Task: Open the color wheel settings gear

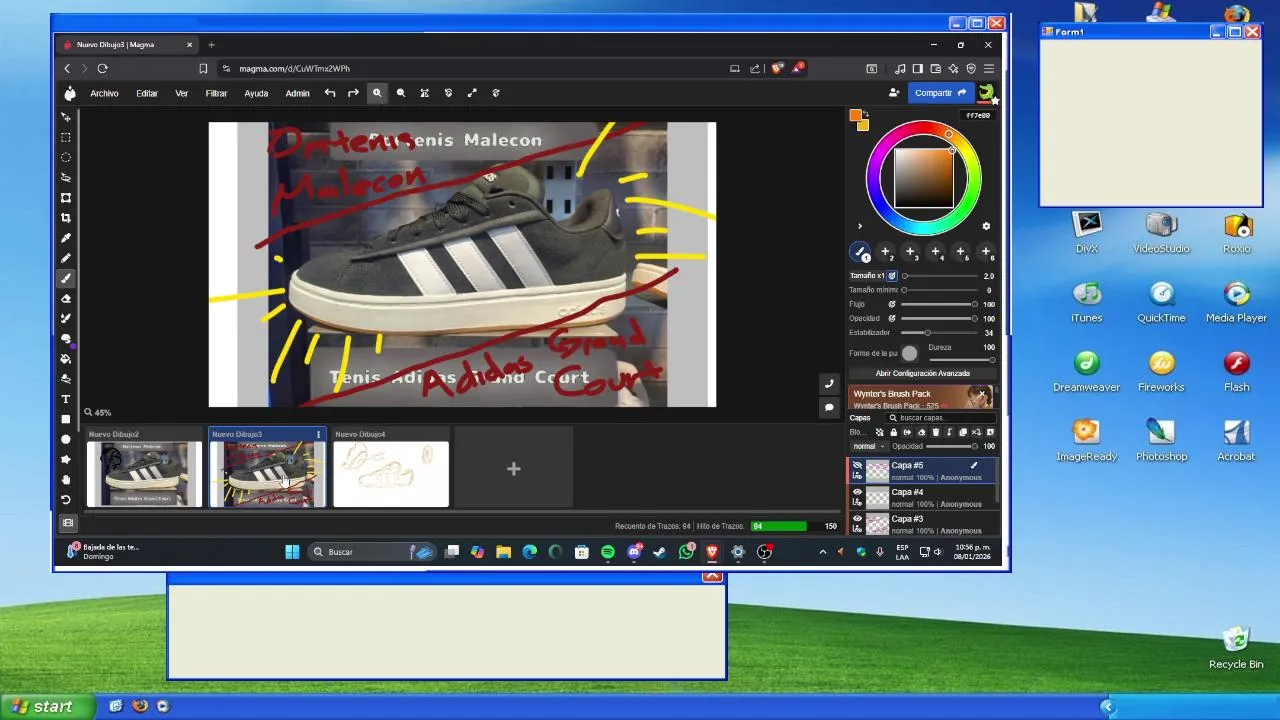Action: pos(986,226)
